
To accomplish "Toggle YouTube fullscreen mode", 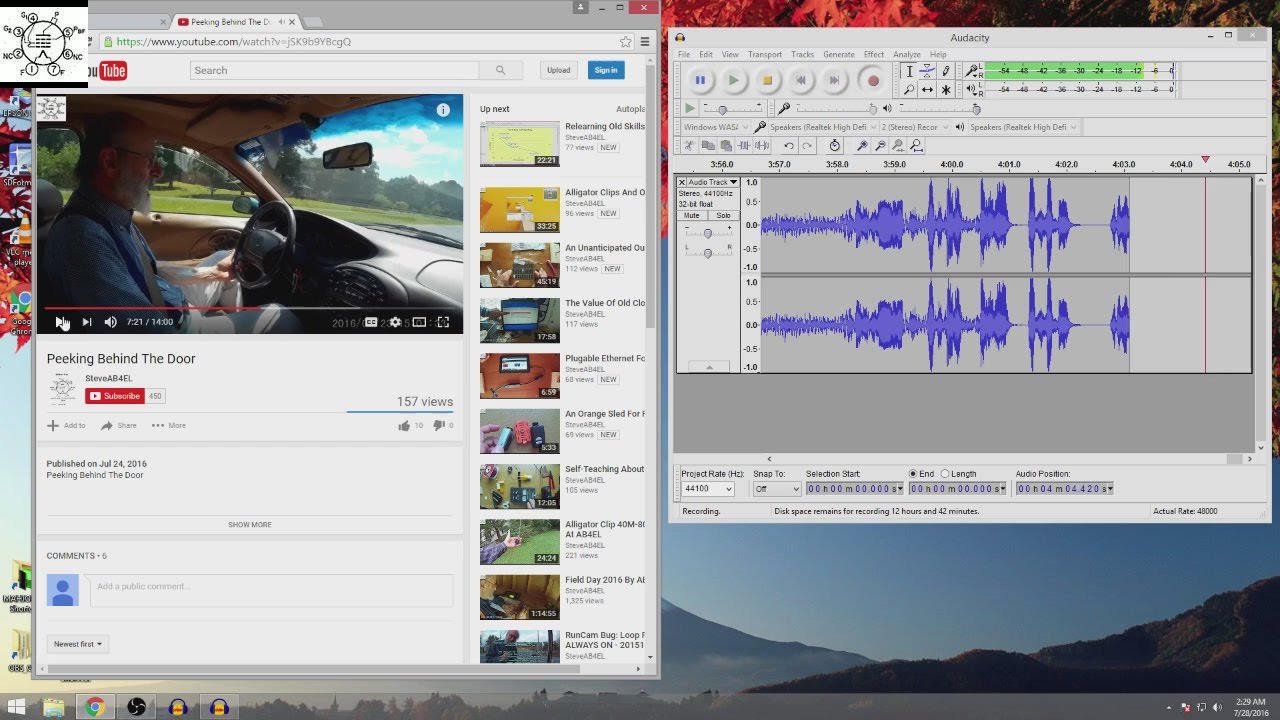I will pyautogui.click(x=443, y=322).
